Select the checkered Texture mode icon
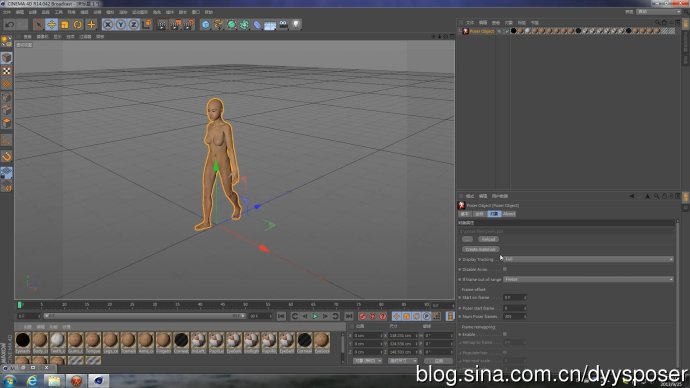Viewport: 690px width, 388px height. tap(7, 71)
